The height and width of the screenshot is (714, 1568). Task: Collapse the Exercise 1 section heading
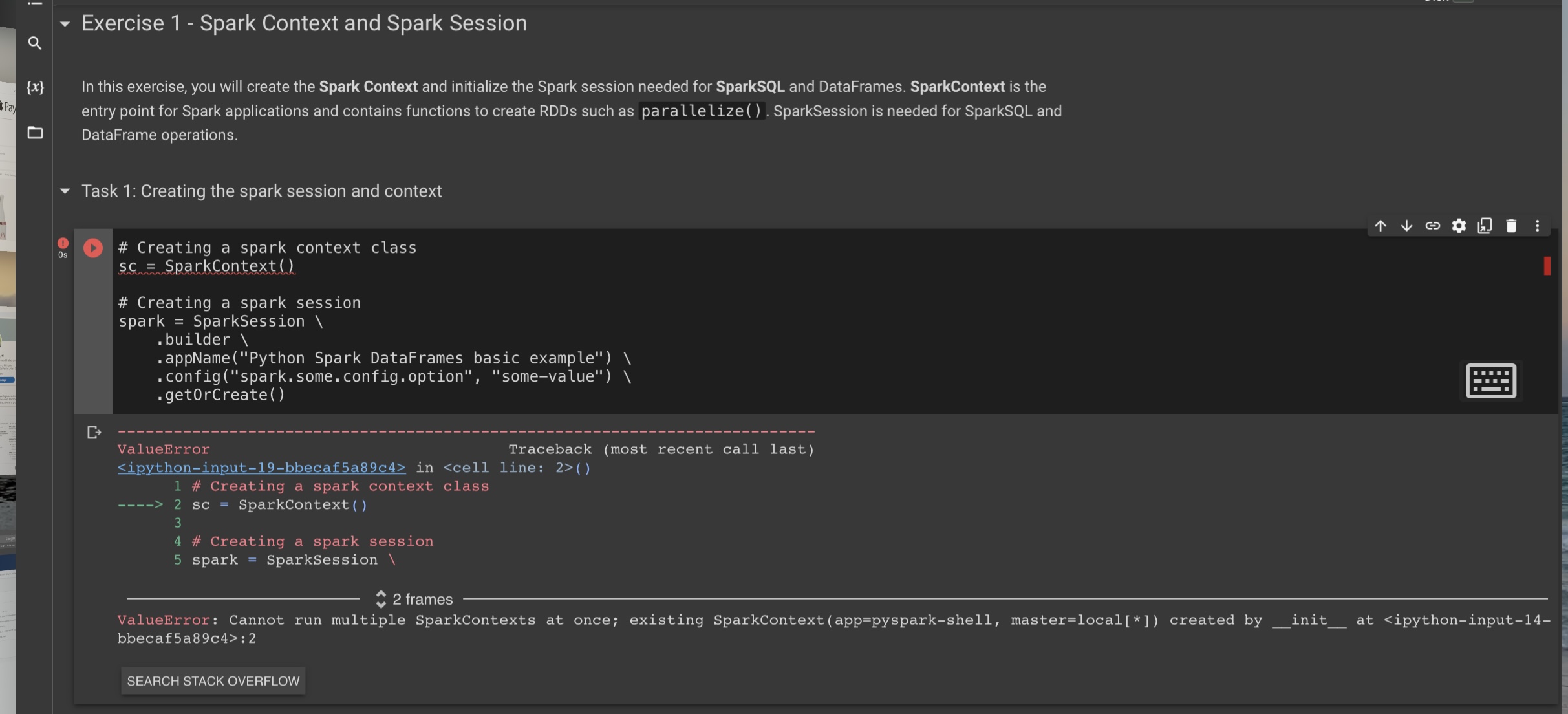coord(65,25)
